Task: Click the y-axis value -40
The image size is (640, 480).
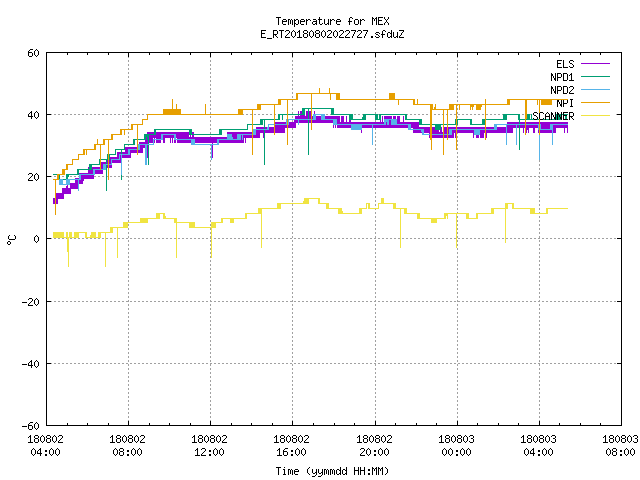Action: [31, 364]
